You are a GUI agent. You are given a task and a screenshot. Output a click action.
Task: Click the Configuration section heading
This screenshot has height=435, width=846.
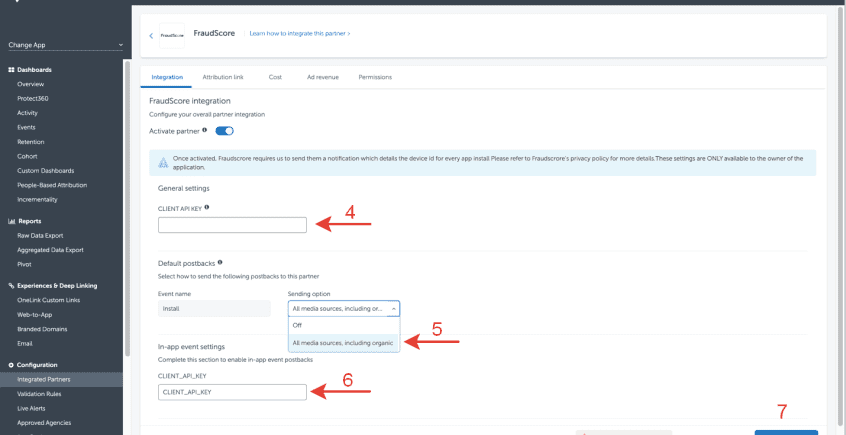[37, 365]
